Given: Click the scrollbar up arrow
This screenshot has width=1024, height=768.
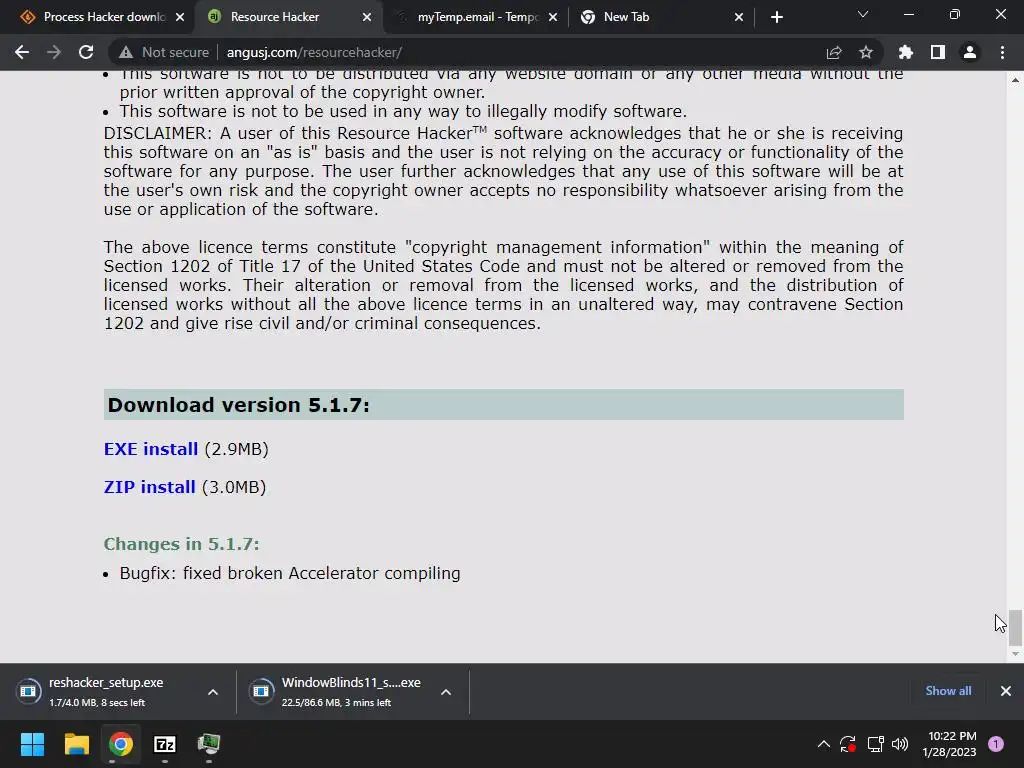Looking at the screenshot, I should [1015, 80].
